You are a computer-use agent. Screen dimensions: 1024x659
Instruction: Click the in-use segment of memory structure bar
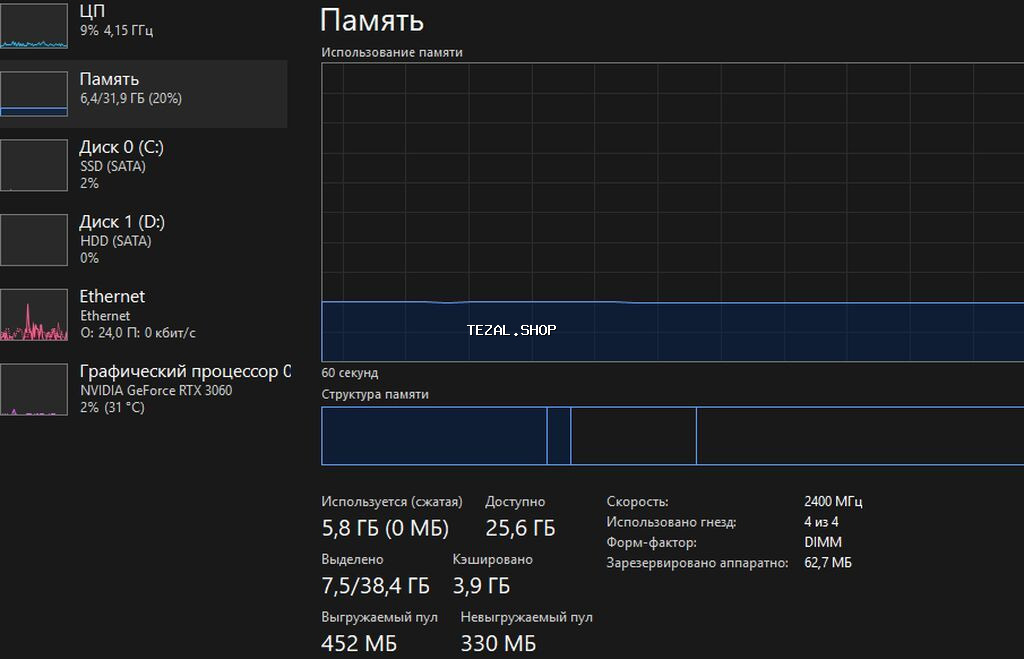[x=434, y=436]
